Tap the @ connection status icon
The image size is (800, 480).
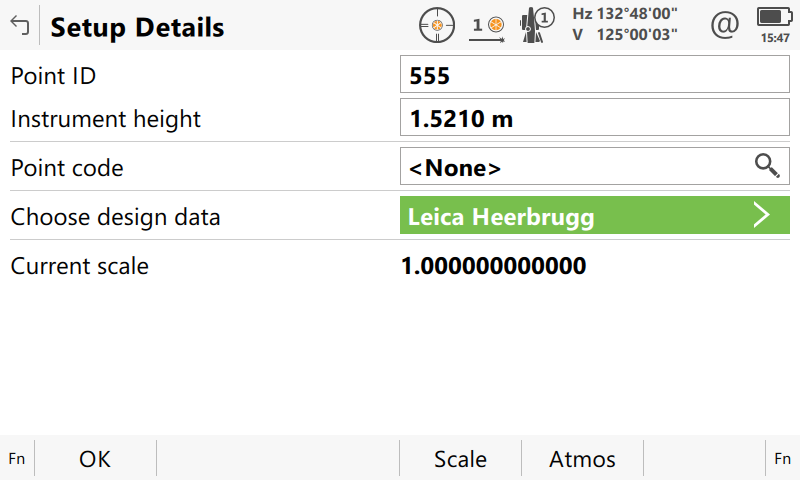[x=723, y=25]
